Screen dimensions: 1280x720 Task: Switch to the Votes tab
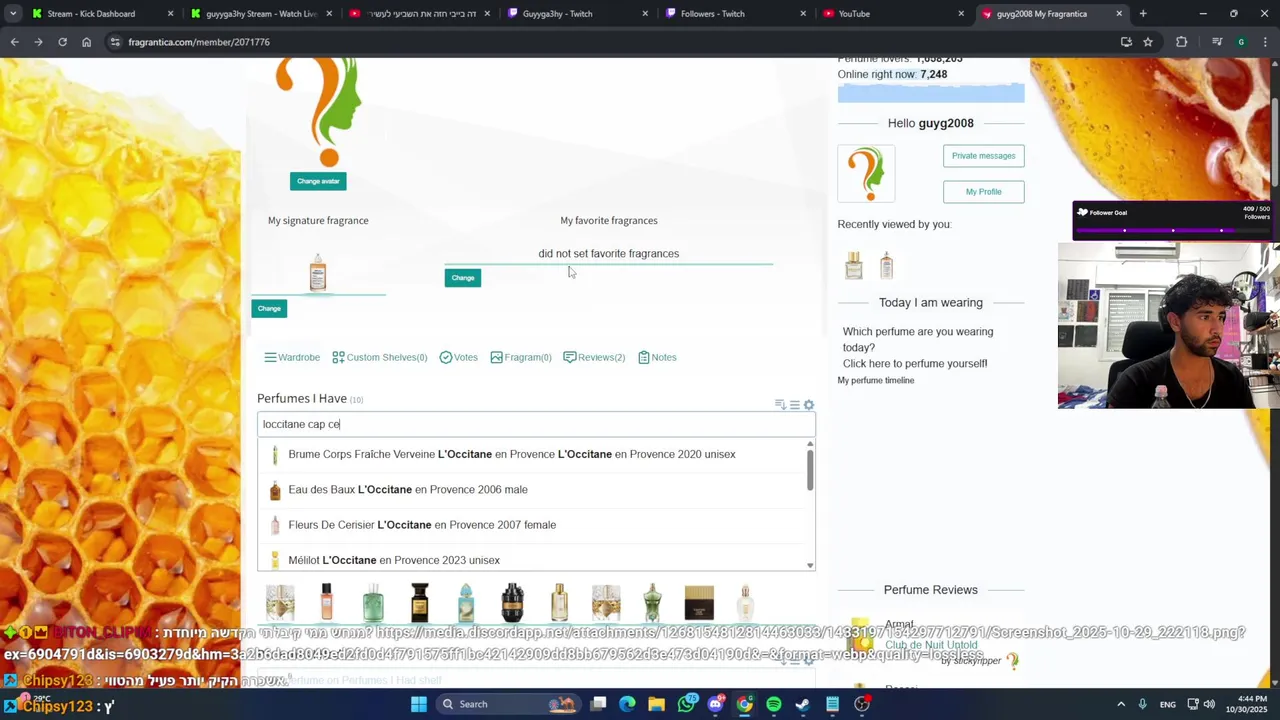pyautogui.click(x=459, y=357)
